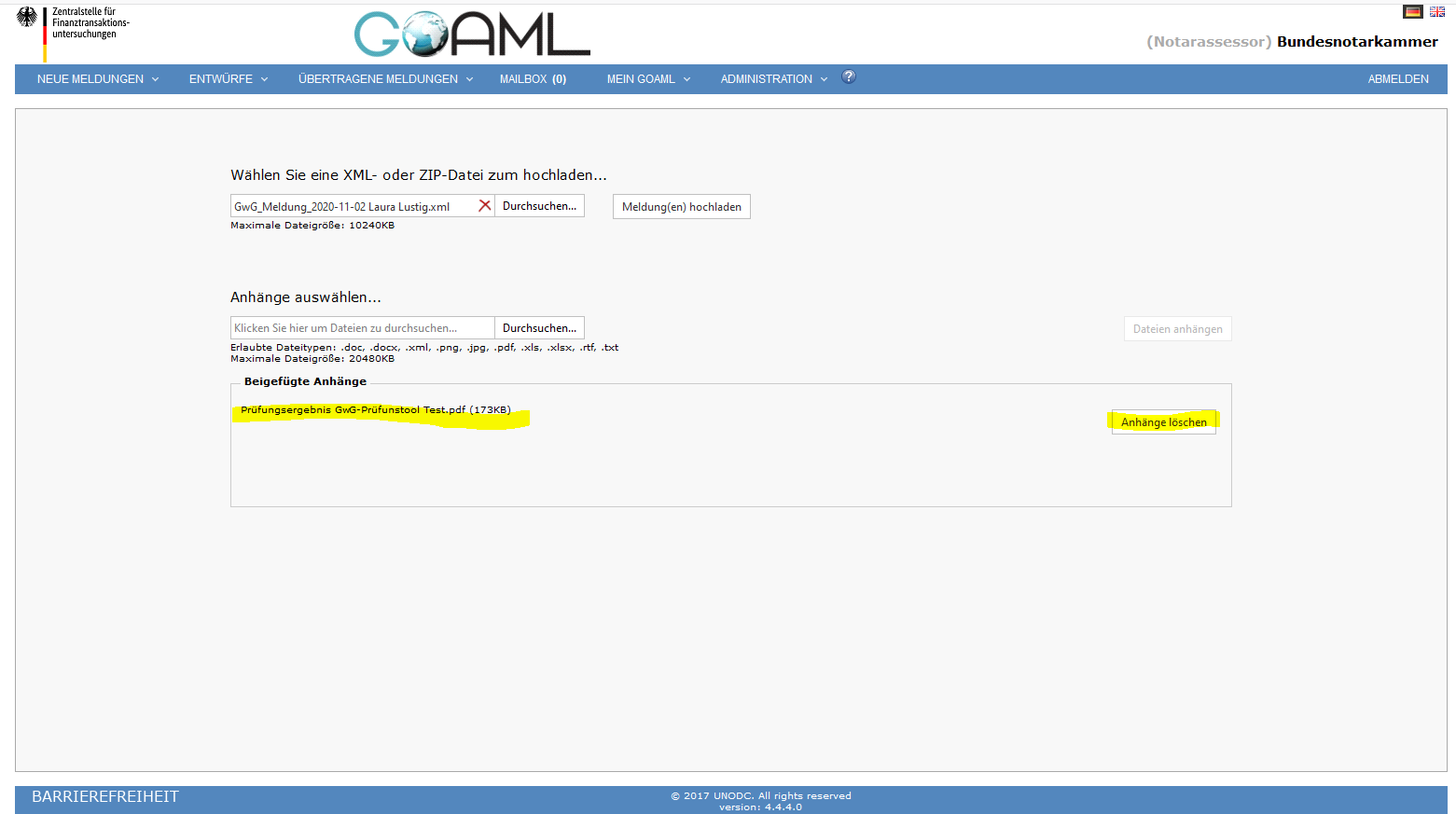Expand the ADMINISTRATION menu

[x=773, y=79]
